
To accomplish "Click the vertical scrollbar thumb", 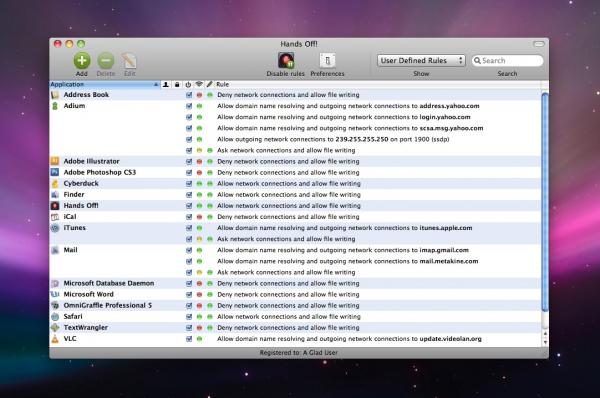I will (545, 202).
